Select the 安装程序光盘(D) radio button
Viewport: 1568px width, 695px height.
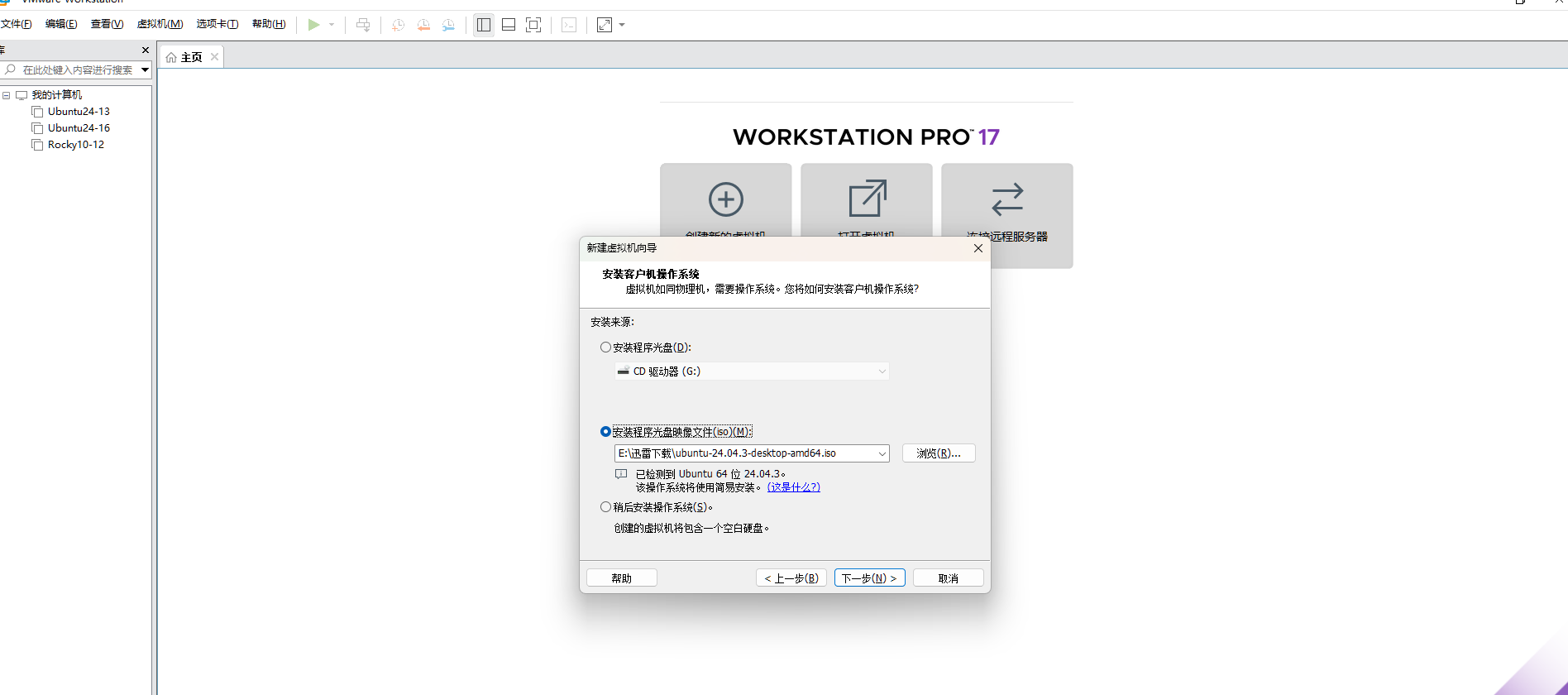click(x=605, y=347)
